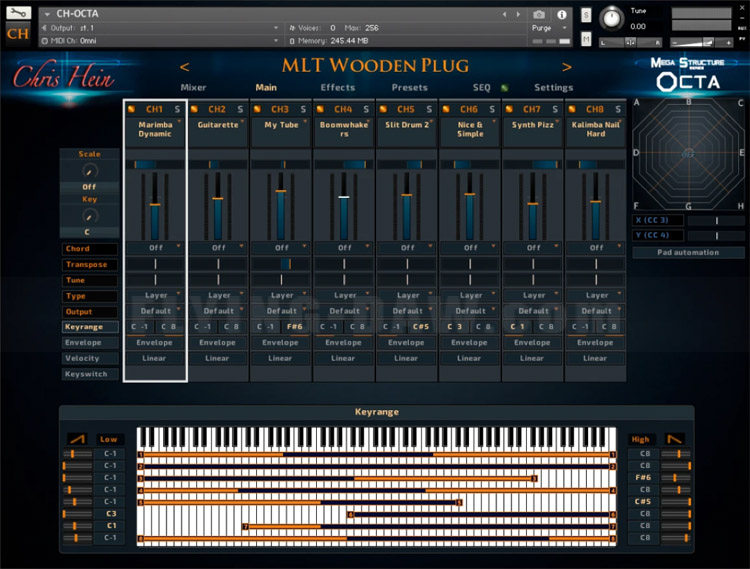Adjust the CH1 pan slider
This screenshot has height=569, width=750.
click(x=155, y=164)
